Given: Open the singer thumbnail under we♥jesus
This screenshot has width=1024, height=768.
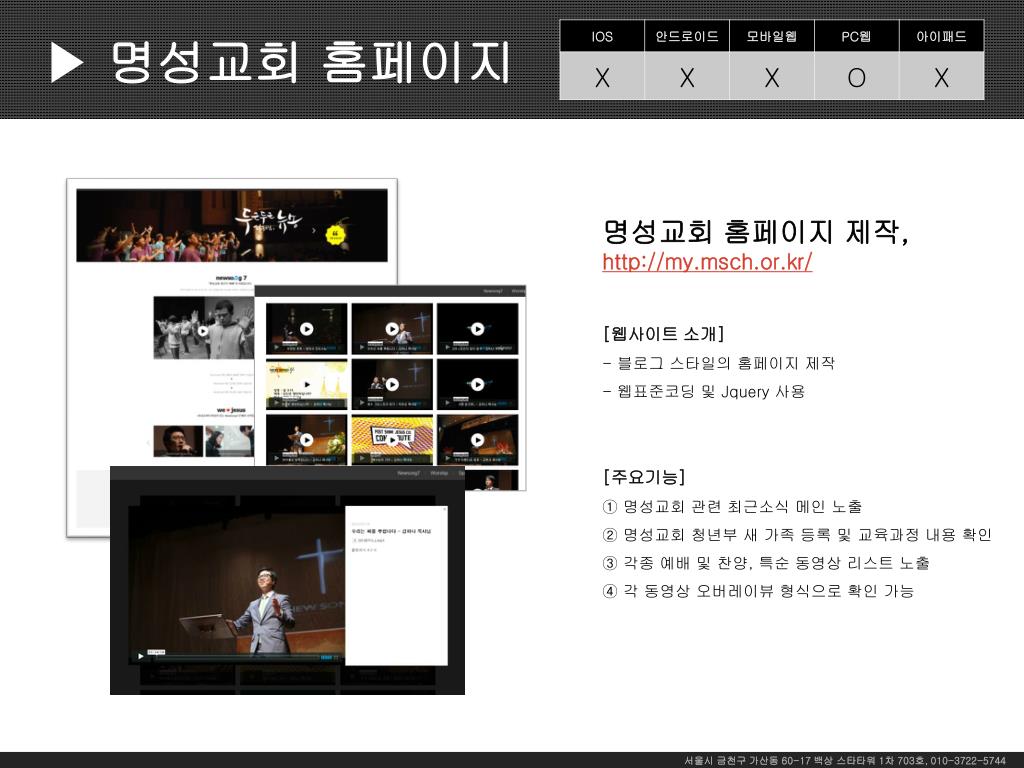Looking at the screenshot, I should [178, 441].
